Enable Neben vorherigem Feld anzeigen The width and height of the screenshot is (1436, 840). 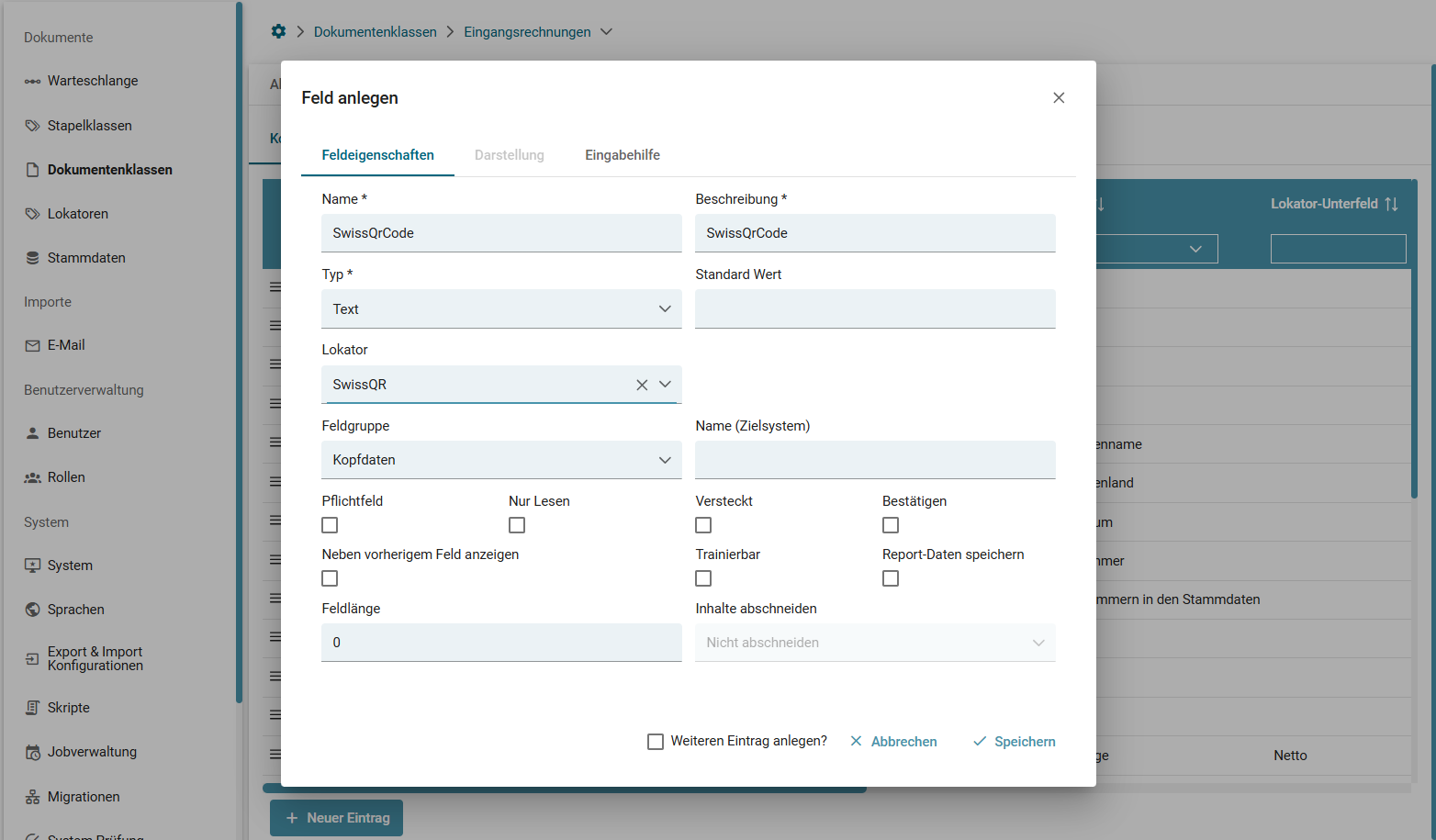[330, 578]
